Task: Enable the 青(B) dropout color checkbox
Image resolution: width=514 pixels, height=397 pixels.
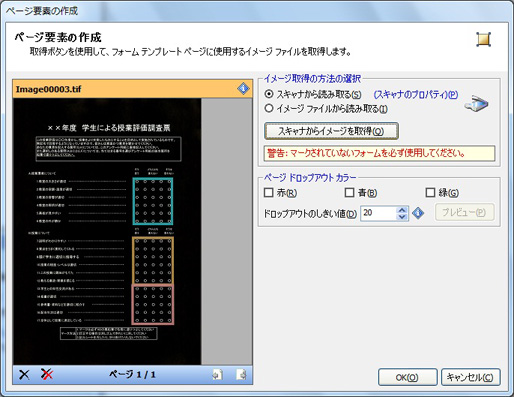Action: tap(349, 192)
